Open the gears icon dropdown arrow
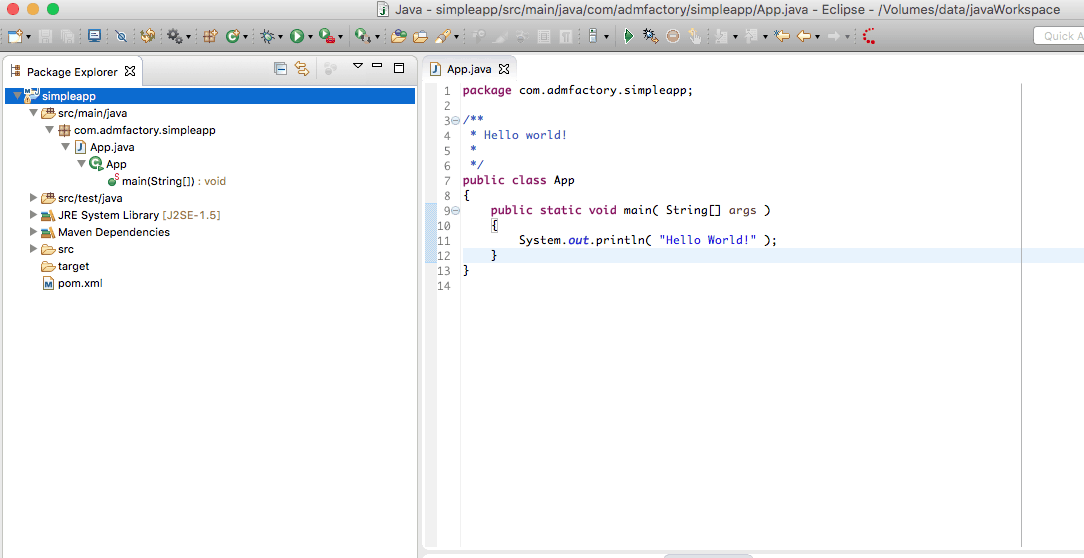 [x=188, y=37]
